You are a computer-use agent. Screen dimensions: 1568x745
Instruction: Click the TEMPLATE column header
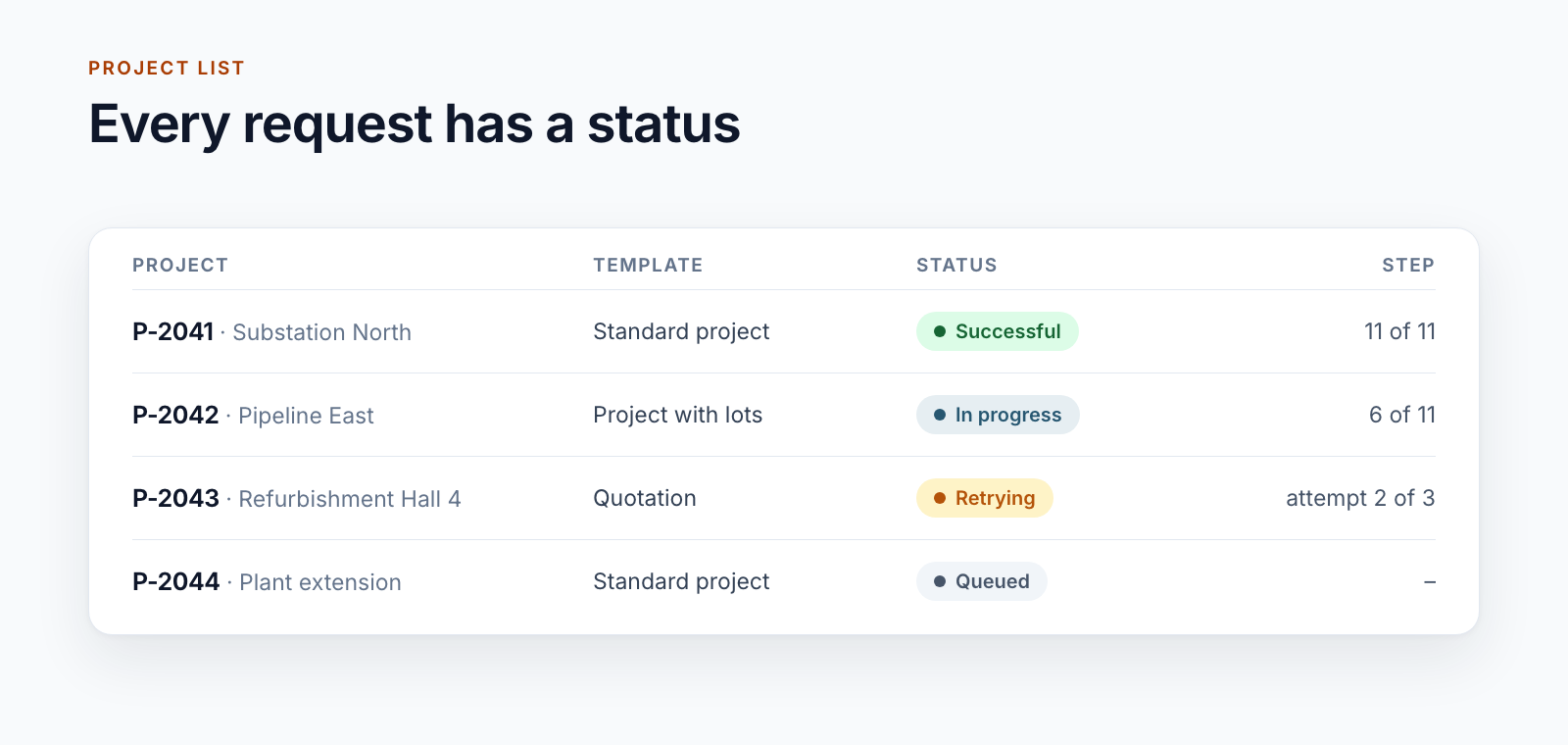click(648, 265)
